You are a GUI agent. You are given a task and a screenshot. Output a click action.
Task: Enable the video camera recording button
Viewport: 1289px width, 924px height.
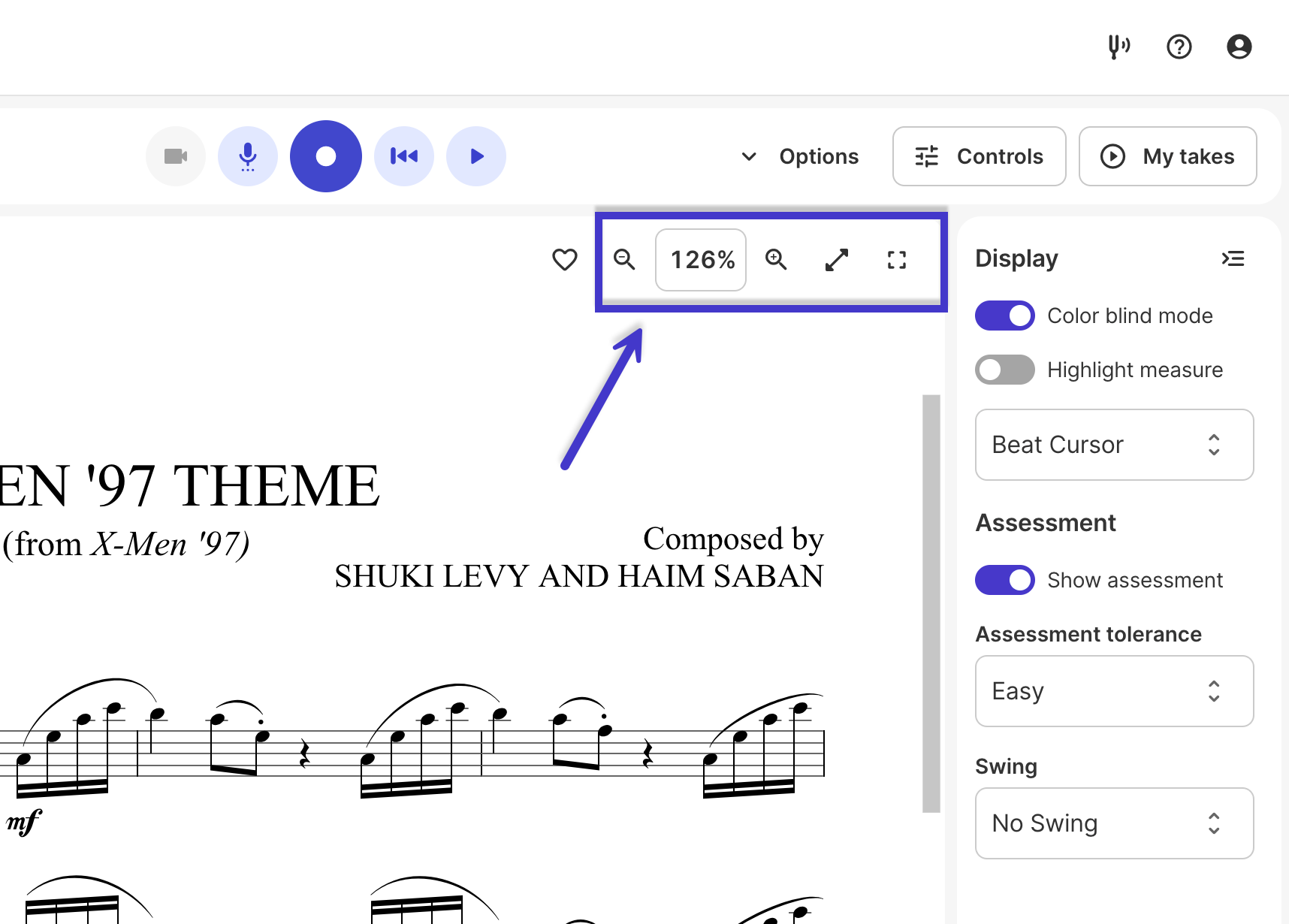[x=176, y=156]
